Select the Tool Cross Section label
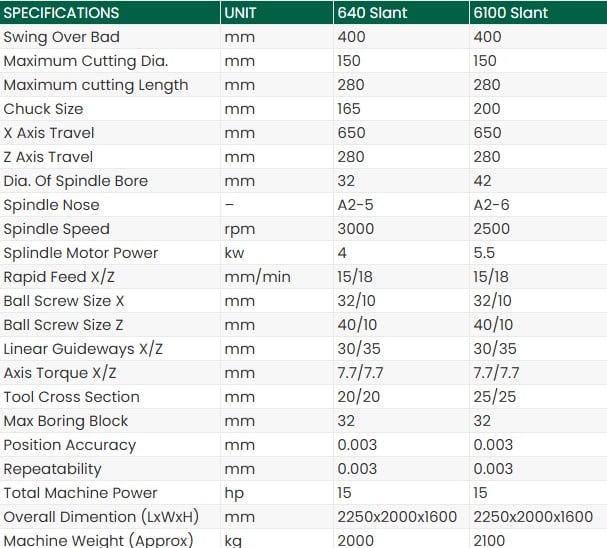607x548 pixels. (72, 397)
